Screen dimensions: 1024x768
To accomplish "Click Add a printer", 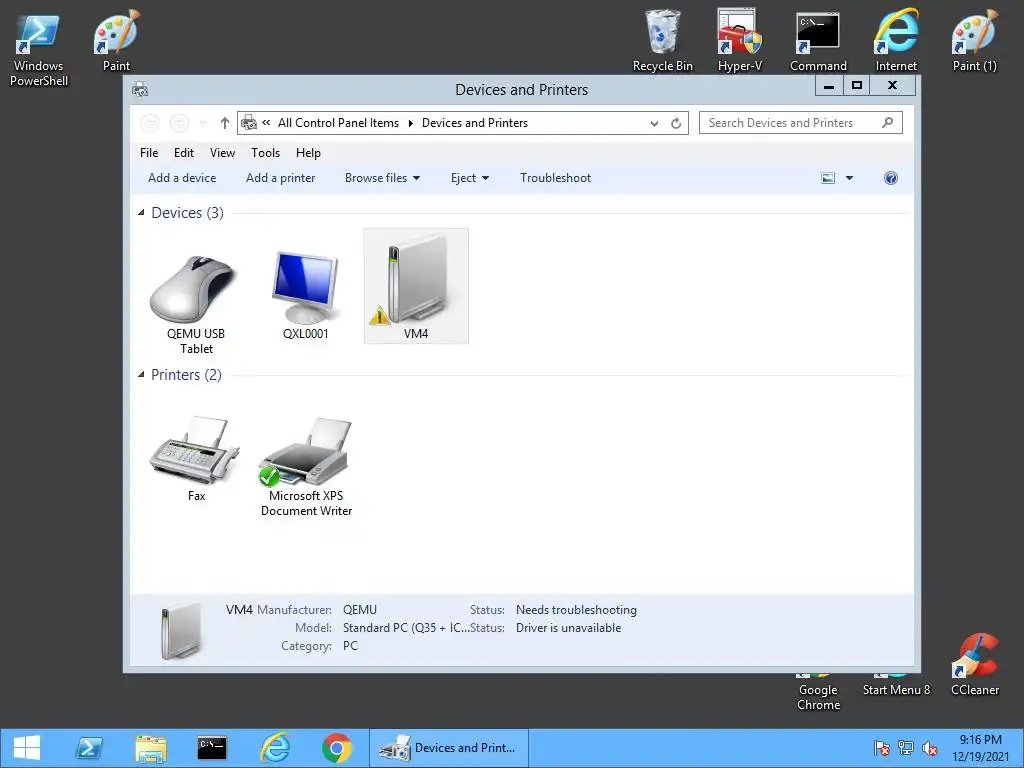I will [280, 178].
